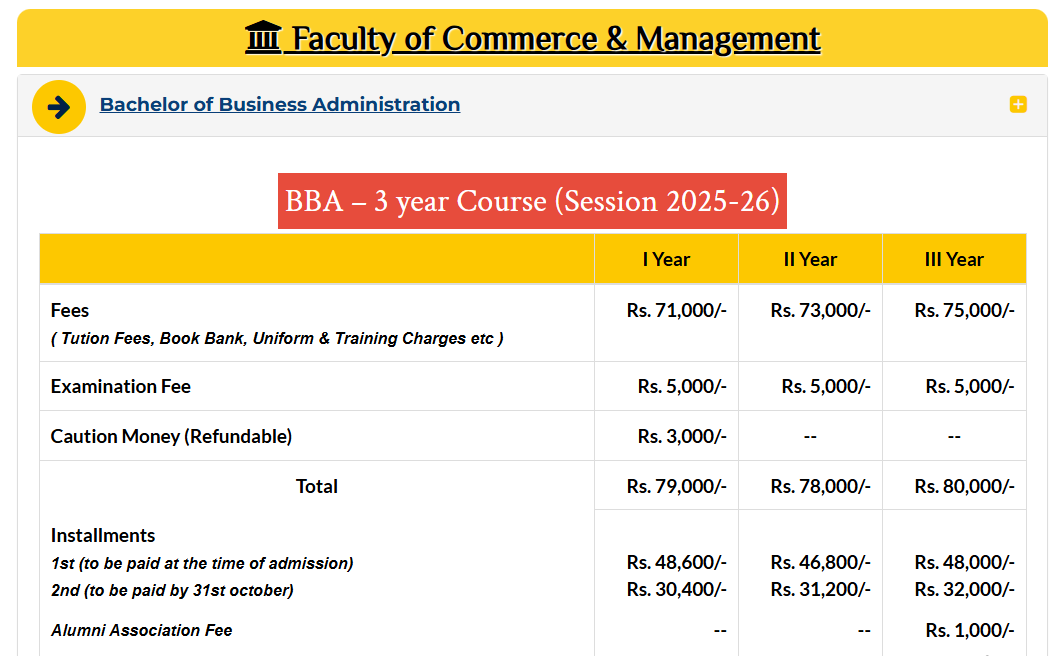Click the building icon beside Faculty title
1057x656 pixels.
click(x=262, y=38)
